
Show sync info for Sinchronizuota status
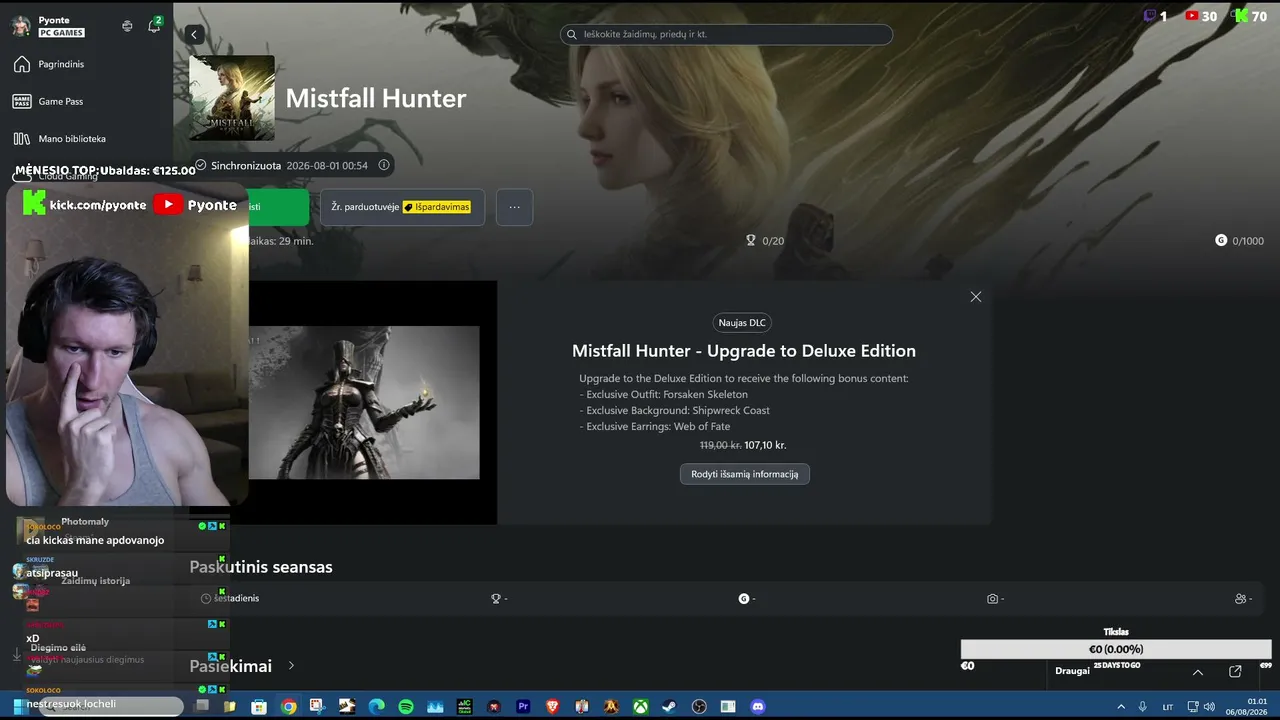pos(384,165)
